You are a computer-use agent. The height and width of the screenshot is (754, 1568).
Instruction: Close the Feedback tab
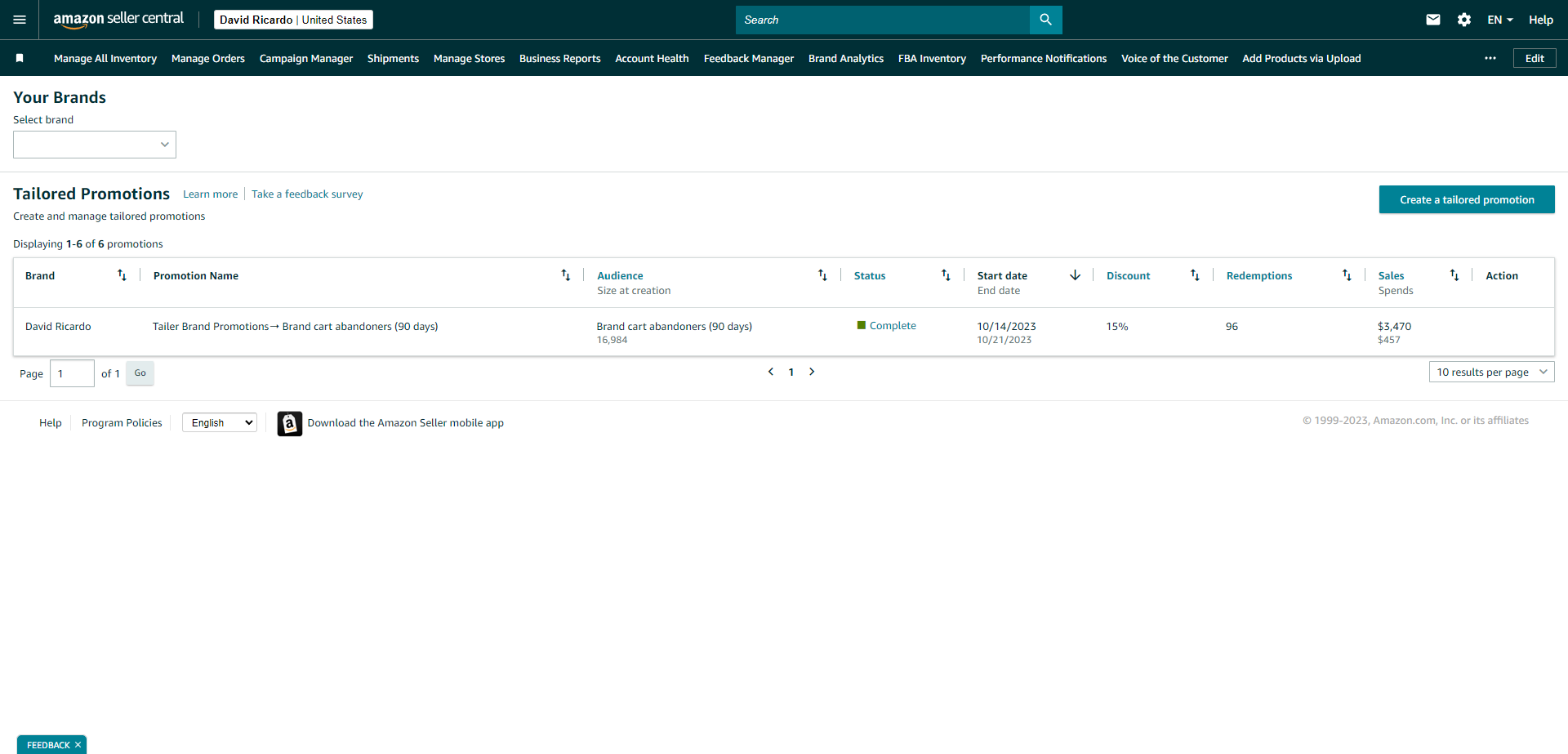(78, 745)
